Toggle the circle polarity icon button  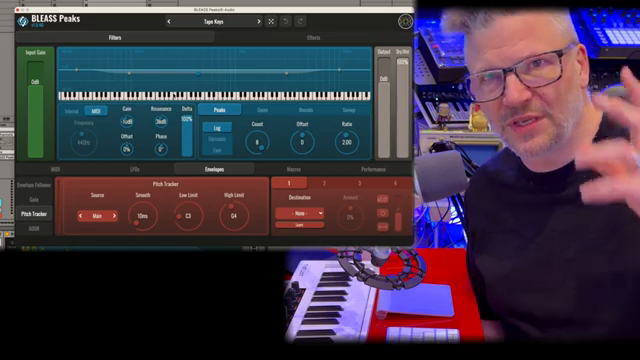(382, 213)
